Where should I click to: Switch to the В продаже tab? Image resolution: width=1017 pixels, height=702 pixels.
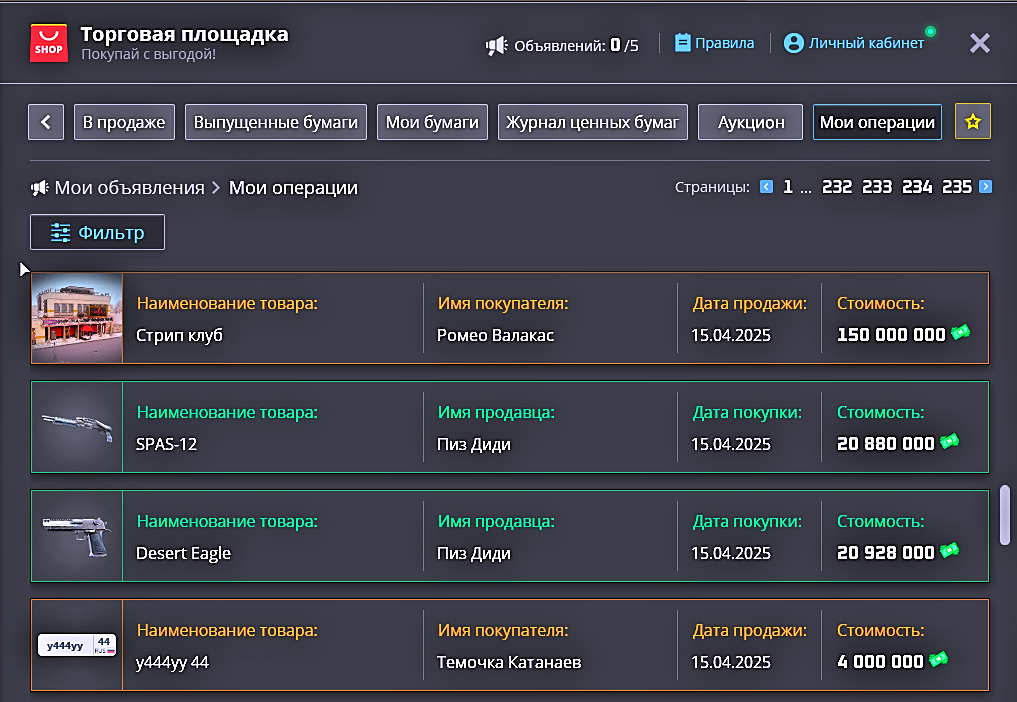coord(124,122)
